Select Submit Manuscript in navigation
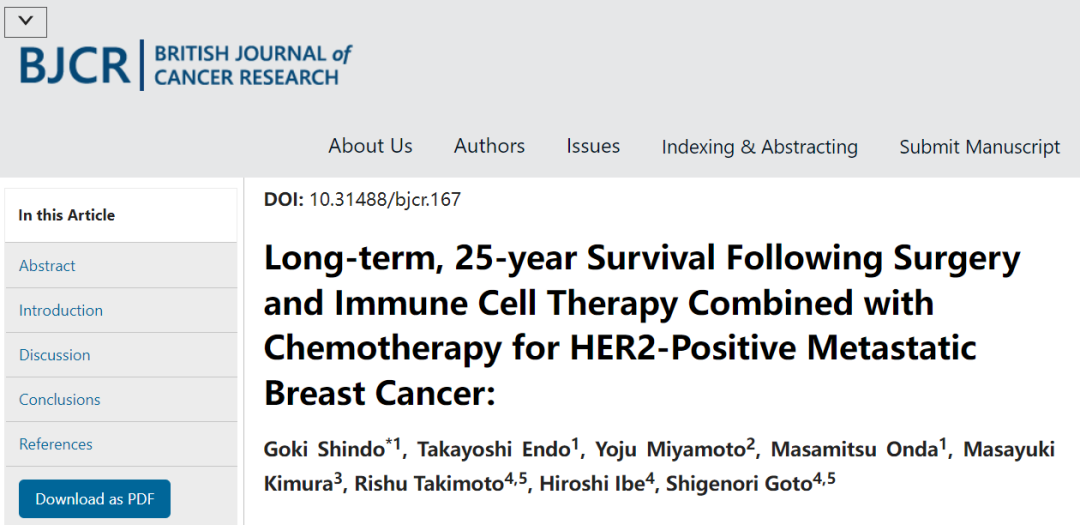Screen dimensions: 1080x525 tap(979, 147)
